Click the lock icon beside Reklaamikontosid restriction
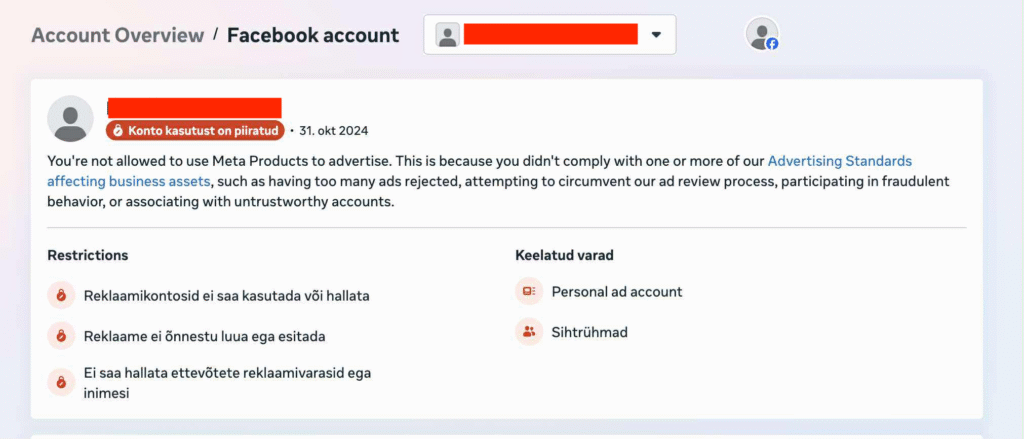This screenshot has width=1024, height=439. click(61, 295)
